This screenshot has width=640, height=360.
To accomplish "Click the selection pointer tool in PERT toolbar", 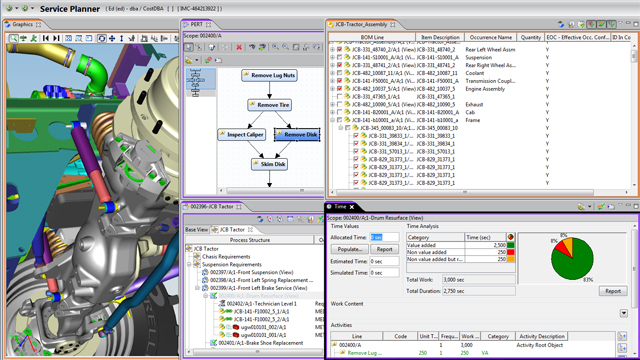I will (189, 47).
